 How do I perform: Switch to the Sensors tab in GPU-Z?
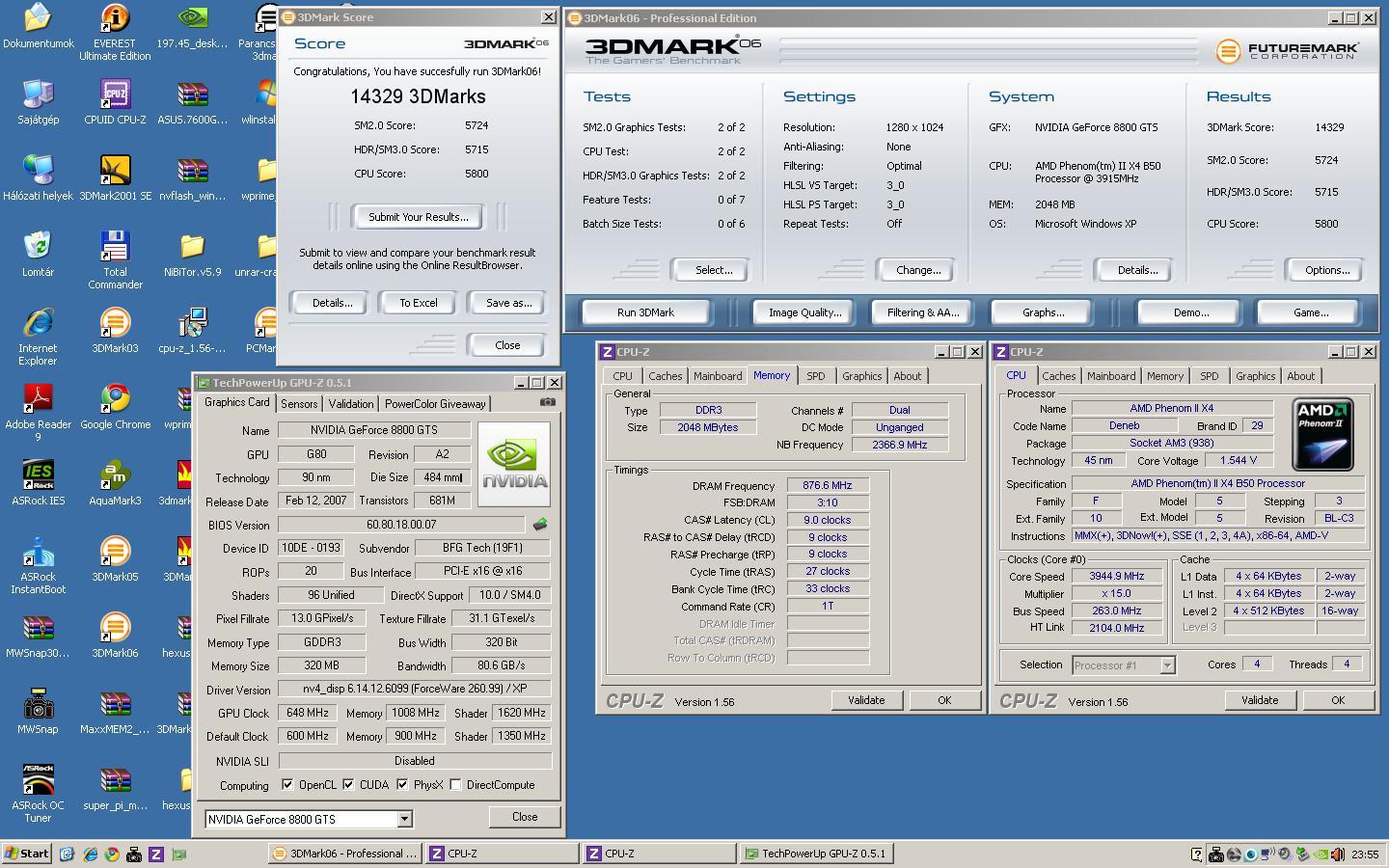click(299, 404)
